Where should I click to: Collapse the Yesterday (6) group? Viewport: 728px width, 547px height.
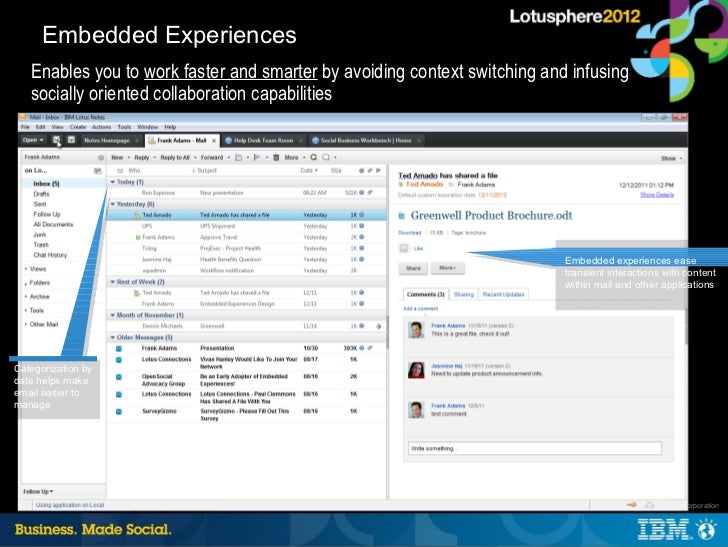(x=113, y=204)
